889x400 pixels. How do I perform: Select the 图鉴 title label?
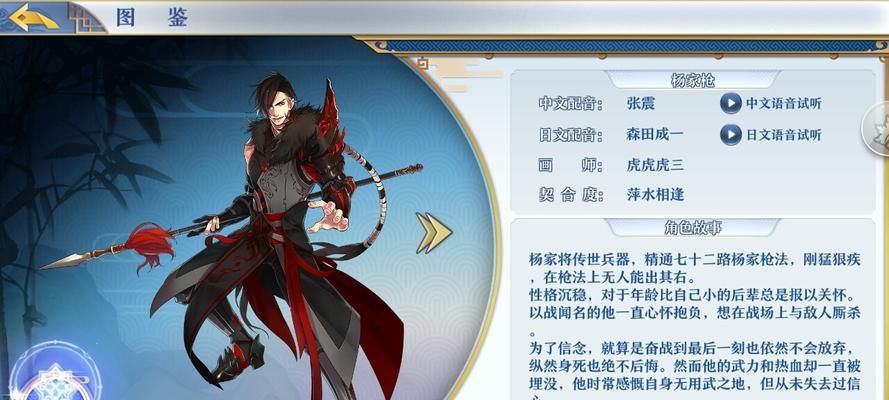[151, 18]
